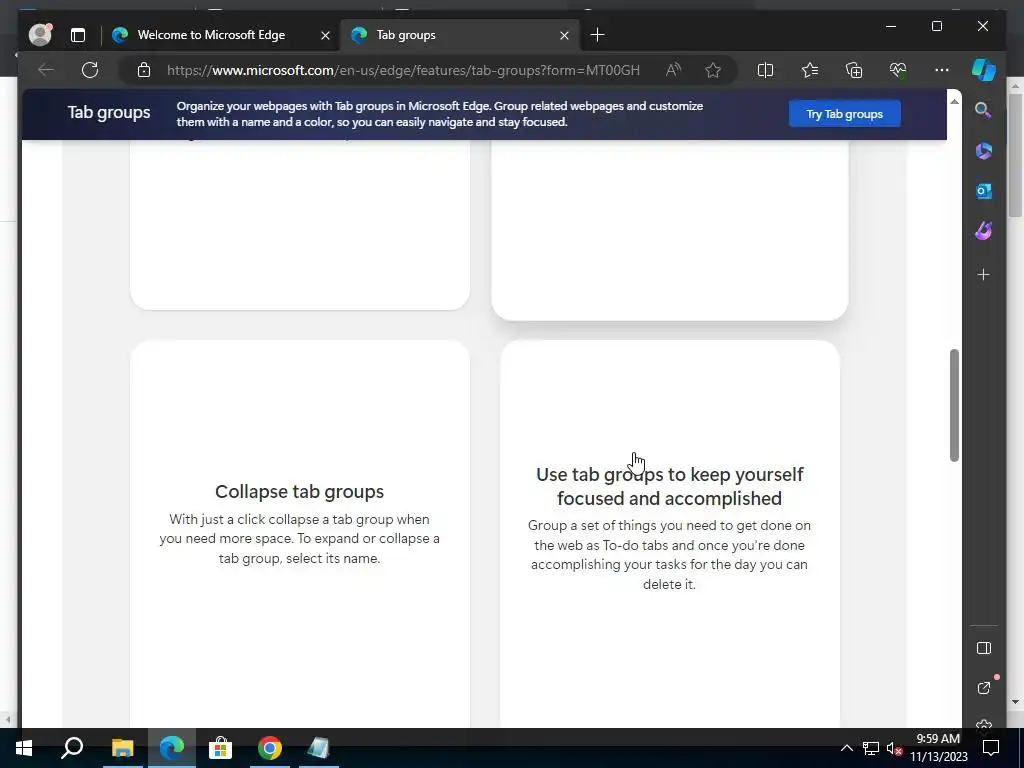Click the Collapse tab groups heading
This screenshot has height=768, width=1024.
(x=299, y=492)
